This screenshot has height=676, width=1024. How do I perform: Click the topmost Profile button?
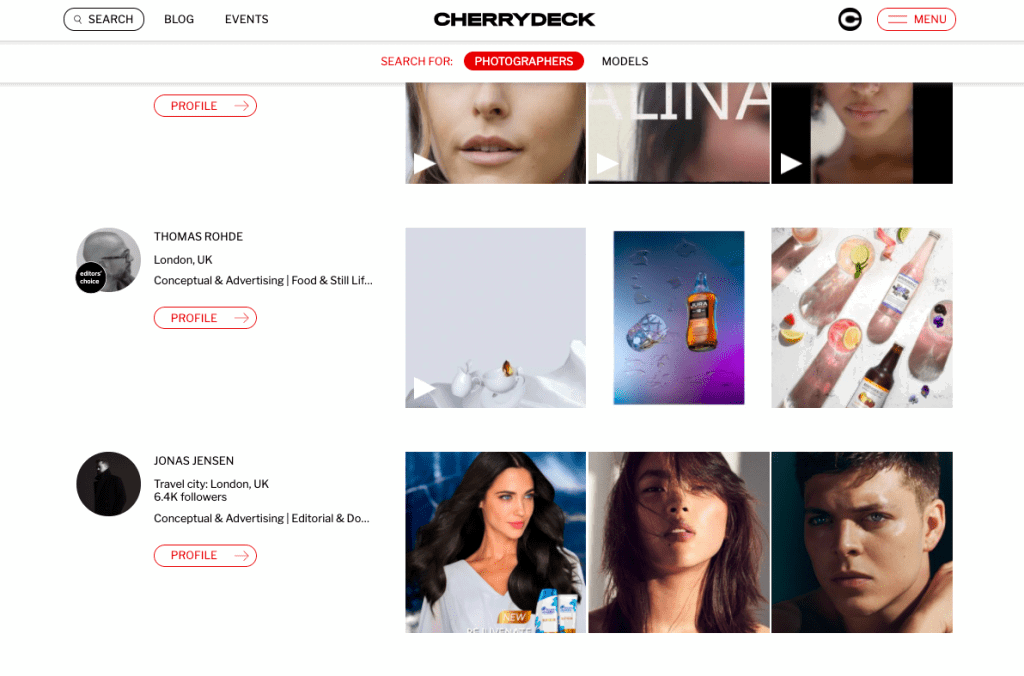[x=205, y=106]
